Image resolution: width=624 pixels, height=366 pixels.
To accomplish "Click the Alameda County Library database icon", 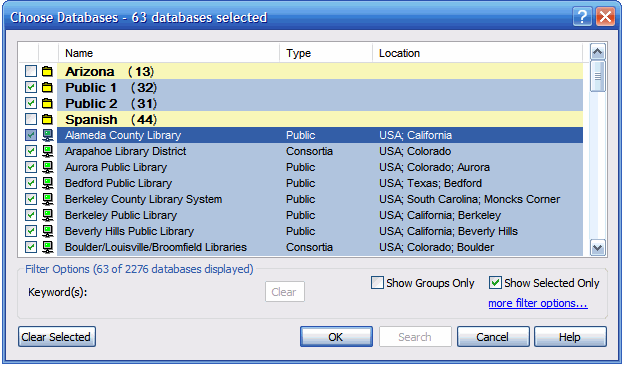I will click(x=48, y=135).
